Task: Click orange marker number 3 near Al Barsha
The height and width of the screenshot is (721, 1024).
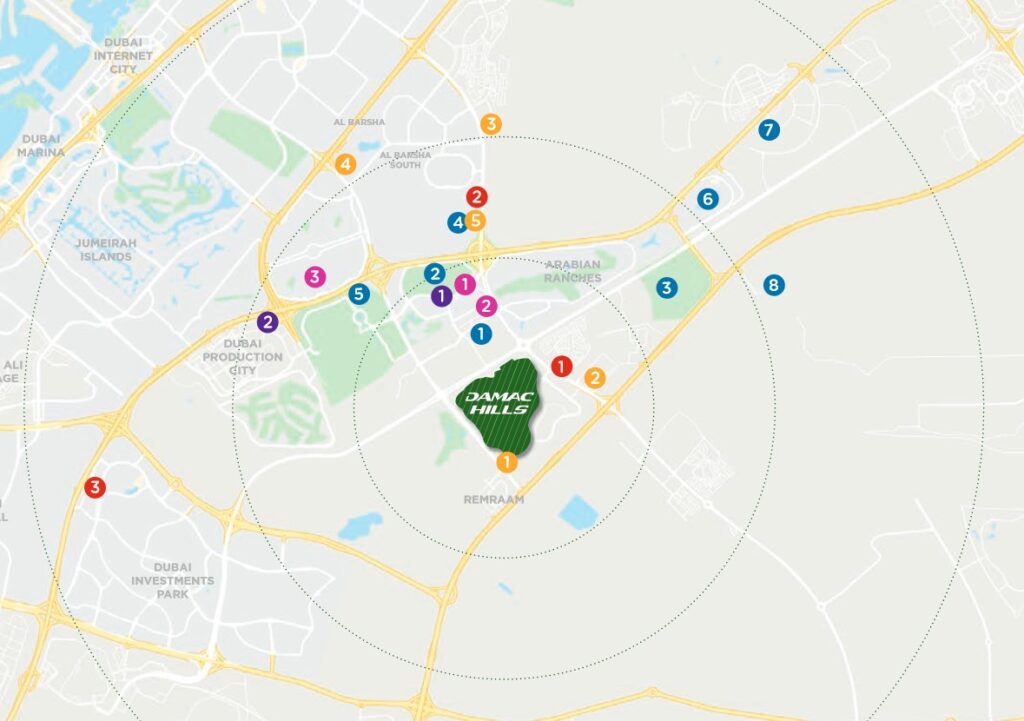Action: click(x=490, y=124)
